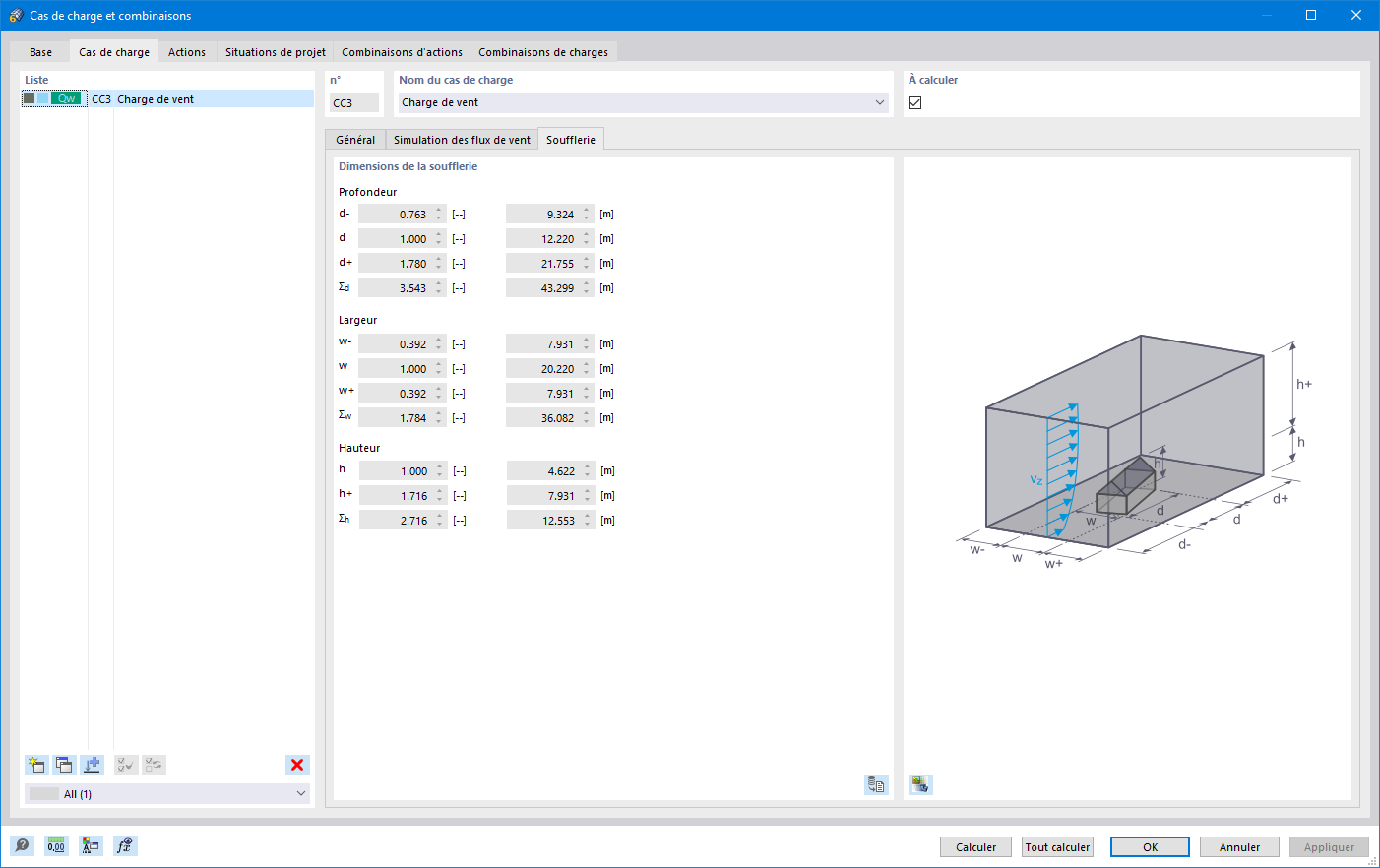Click the invert selection icon below the list
The image size is (1380, 868).
click(154, 765)
